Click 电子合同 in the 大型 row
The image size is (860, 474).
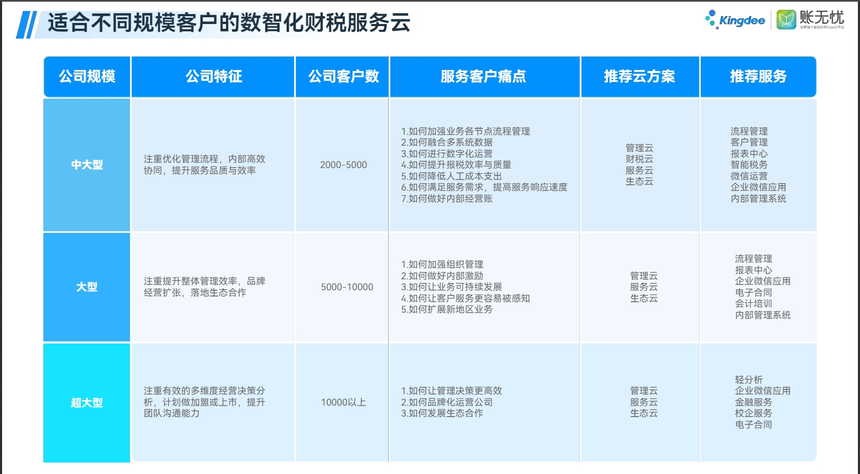click(754, 292)
